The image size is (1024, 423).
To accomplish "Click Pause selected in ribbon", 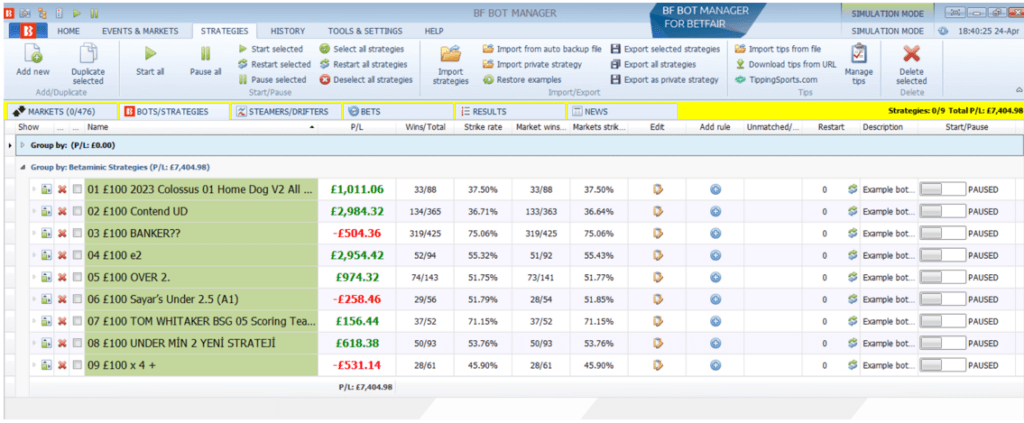I will tap(272, 80).
